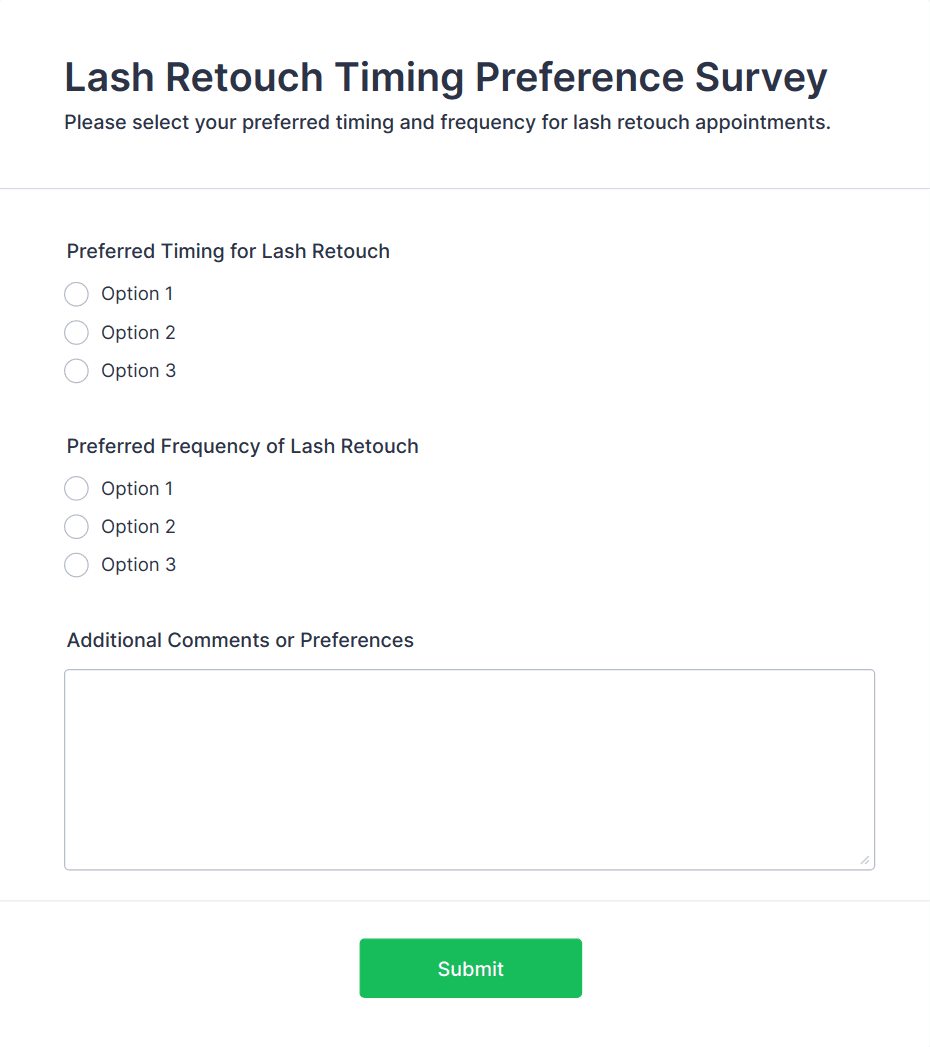
Task: Select Option 1 under Preferred Timing
Action: click(76, 294)
